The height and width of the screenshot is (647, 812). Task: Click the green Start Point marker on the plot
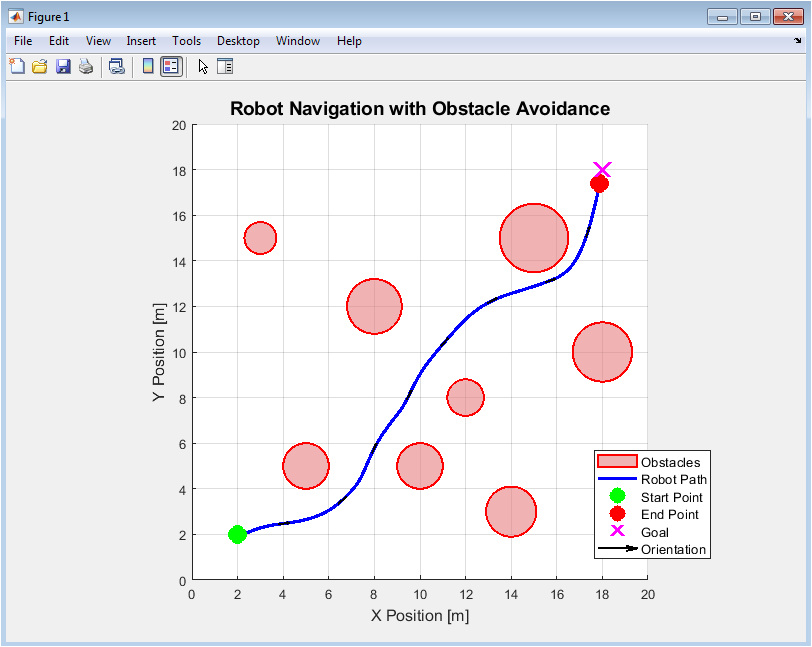[237, 534]
